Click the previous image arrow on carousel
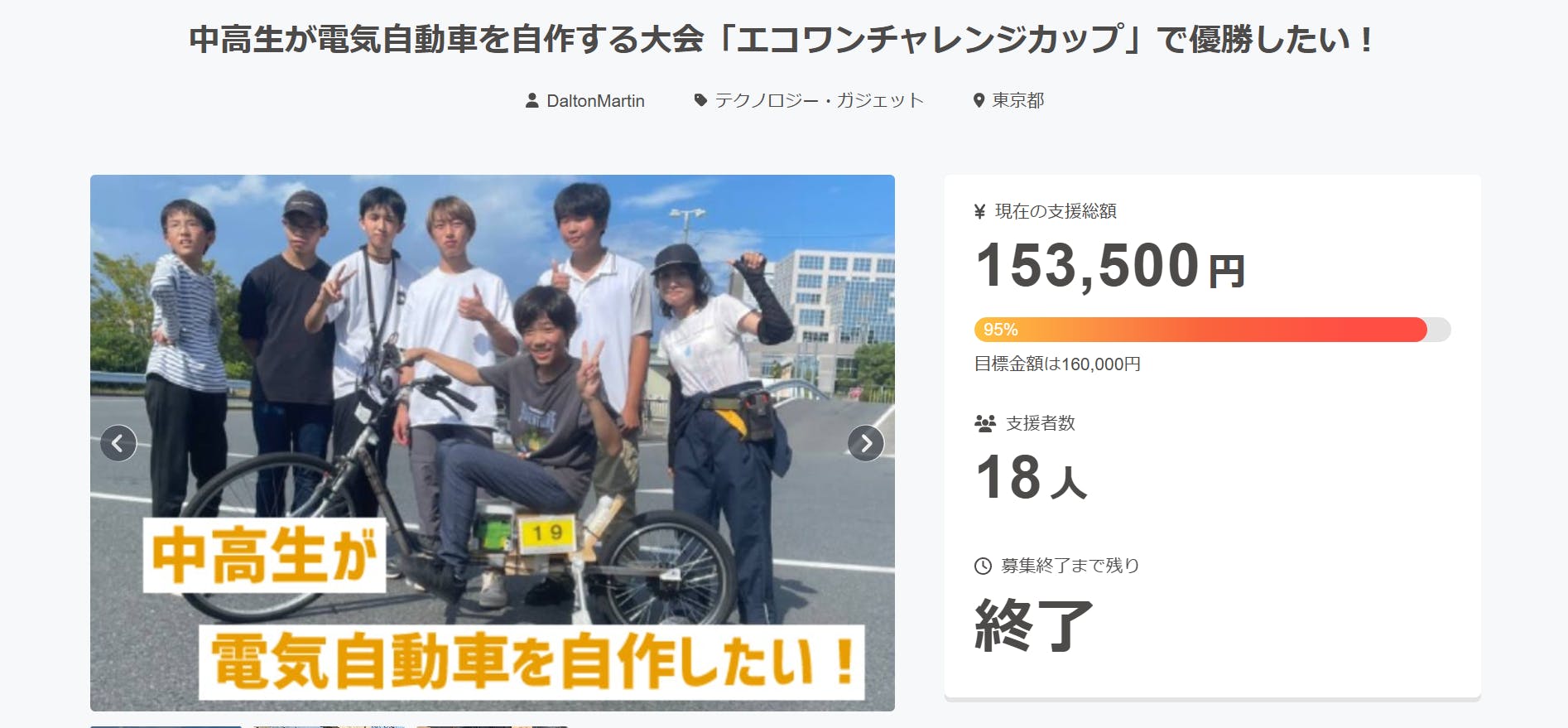This screenshot has width=1568, height=728. click(118, 443)
